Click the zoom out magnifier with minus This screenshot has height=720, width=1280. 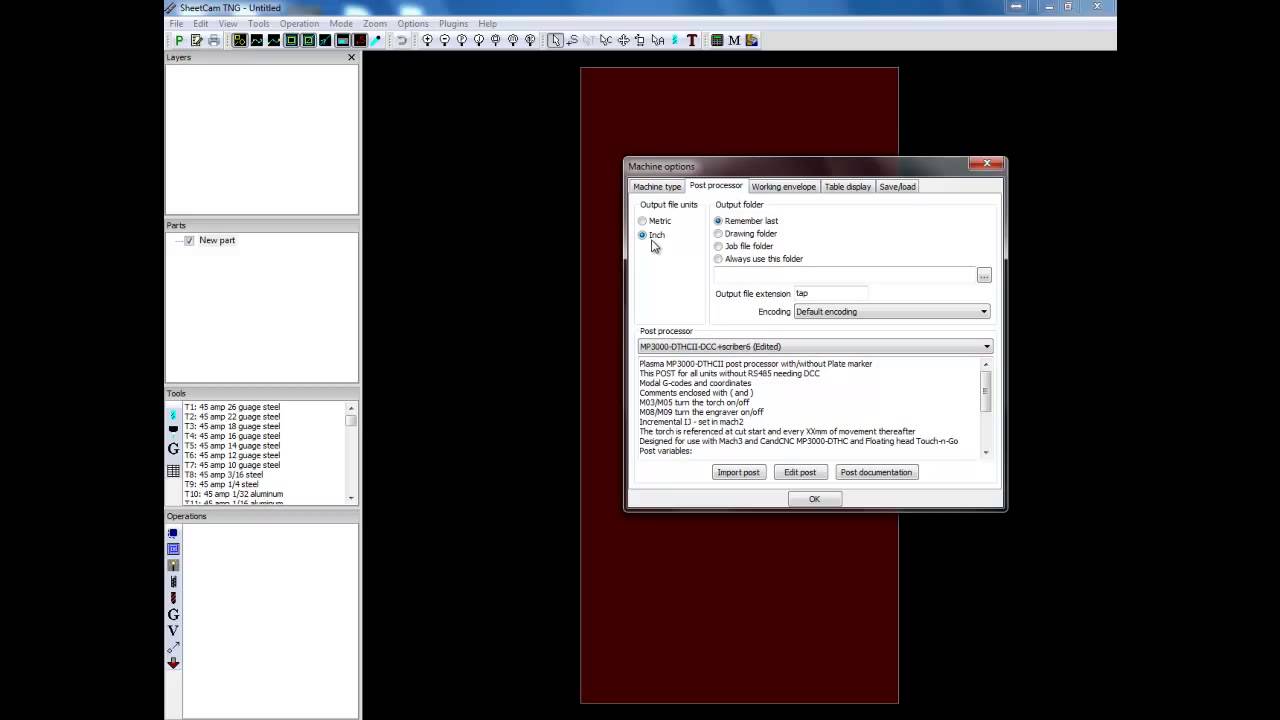[x=444, y=40]
